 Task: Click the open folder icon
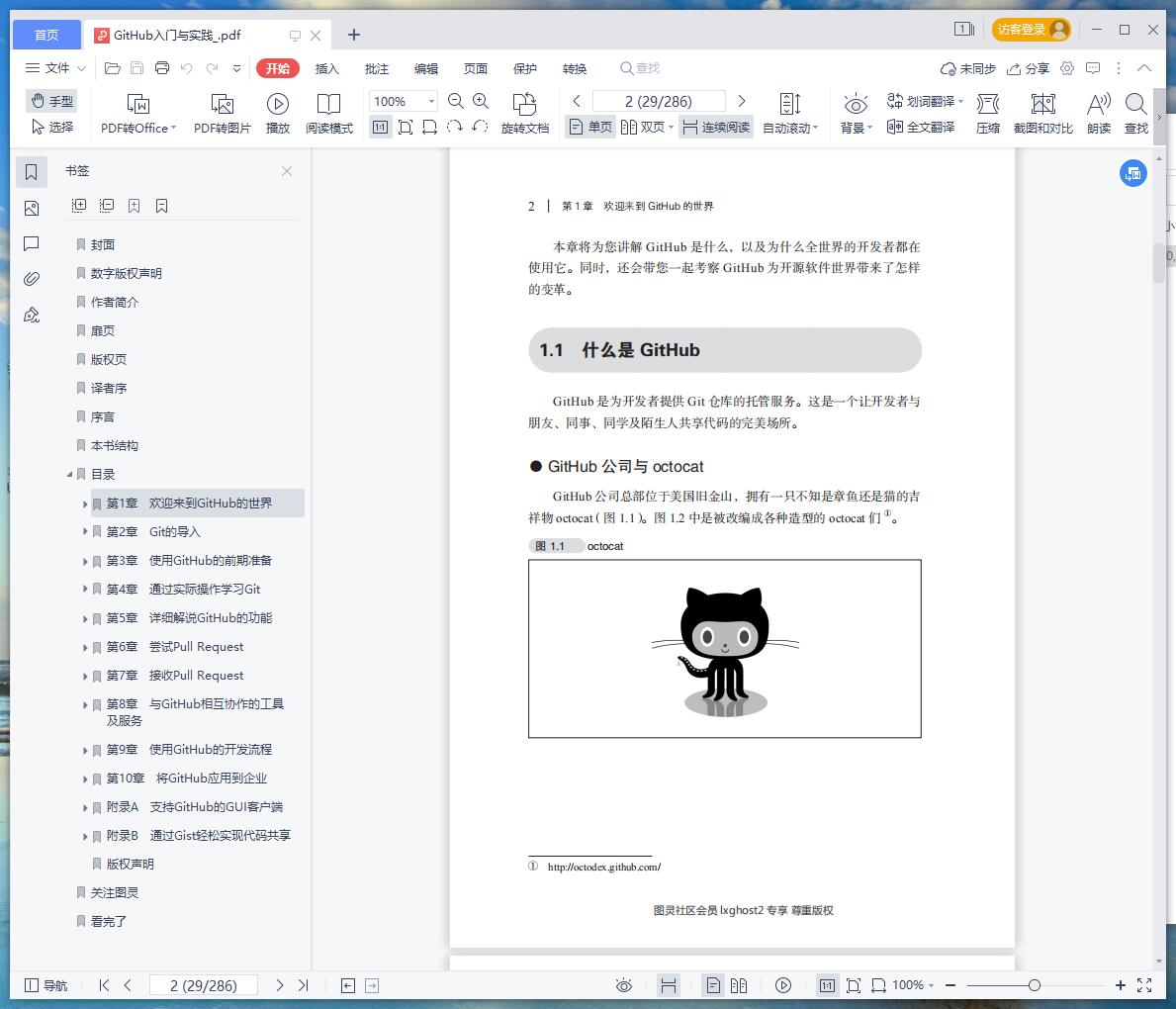[x=113, y=68]
